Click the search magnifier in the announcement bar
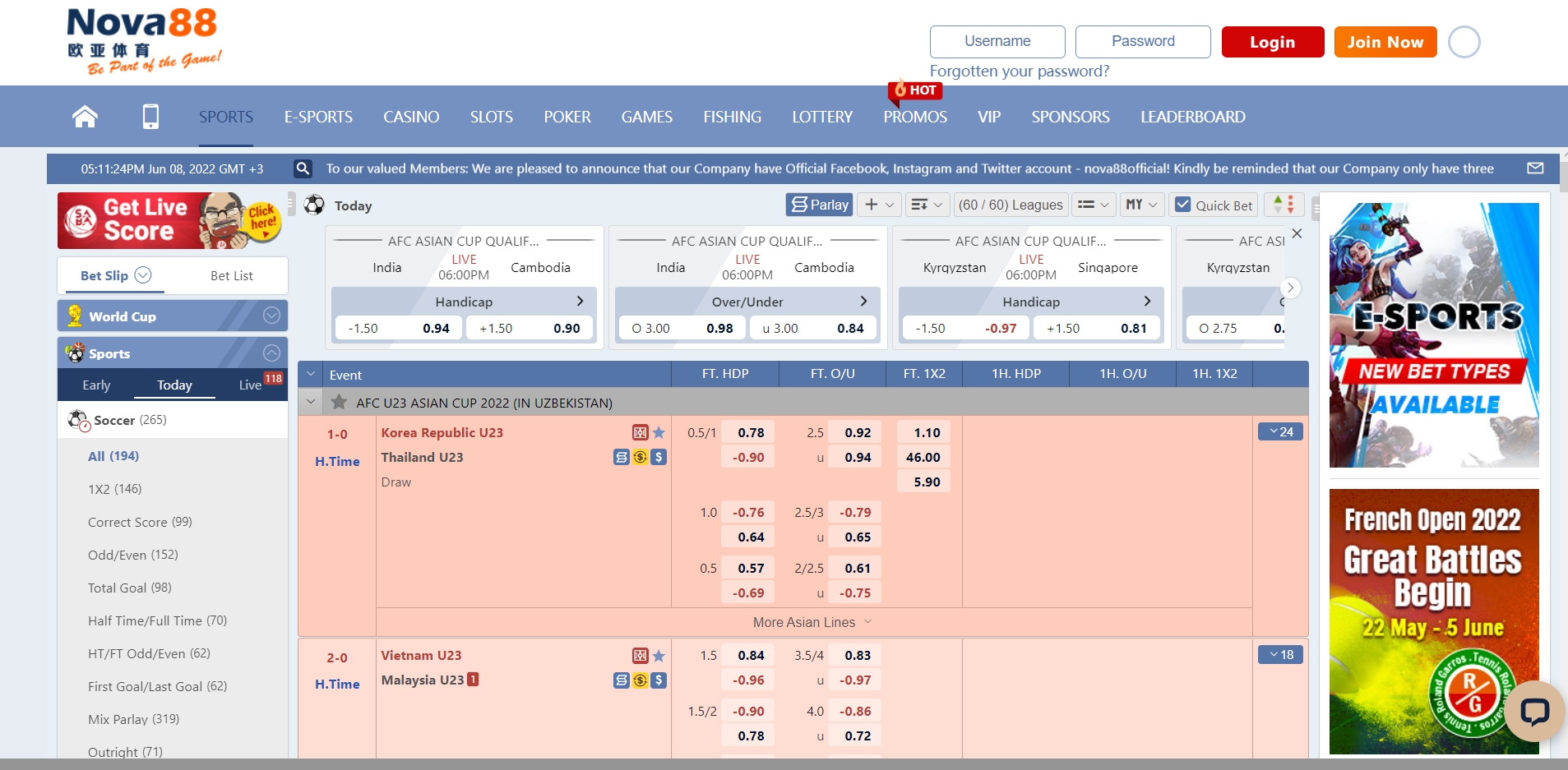 (303, 168)
